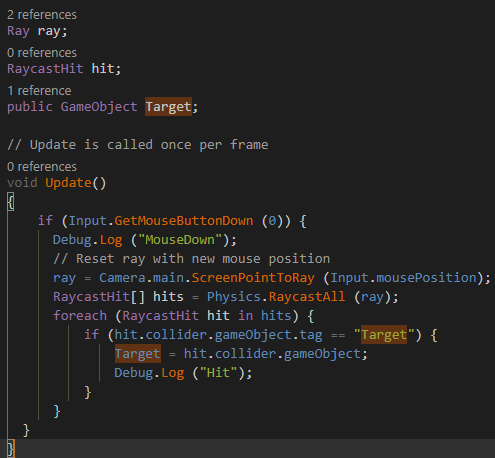Click the "Hit" string literal

[218, 373]
